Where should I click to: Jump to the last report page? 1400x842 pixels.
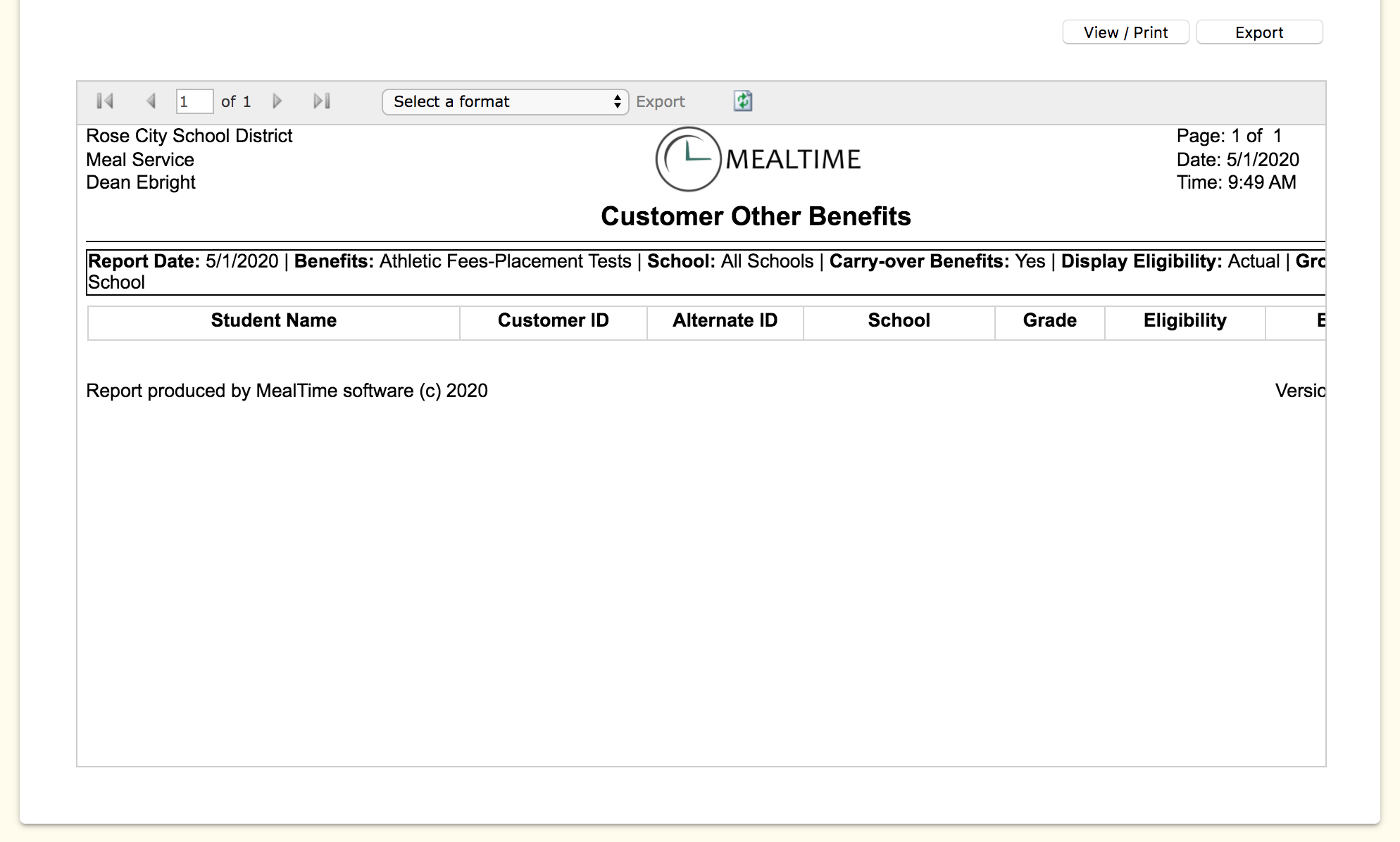click(322, 101)
